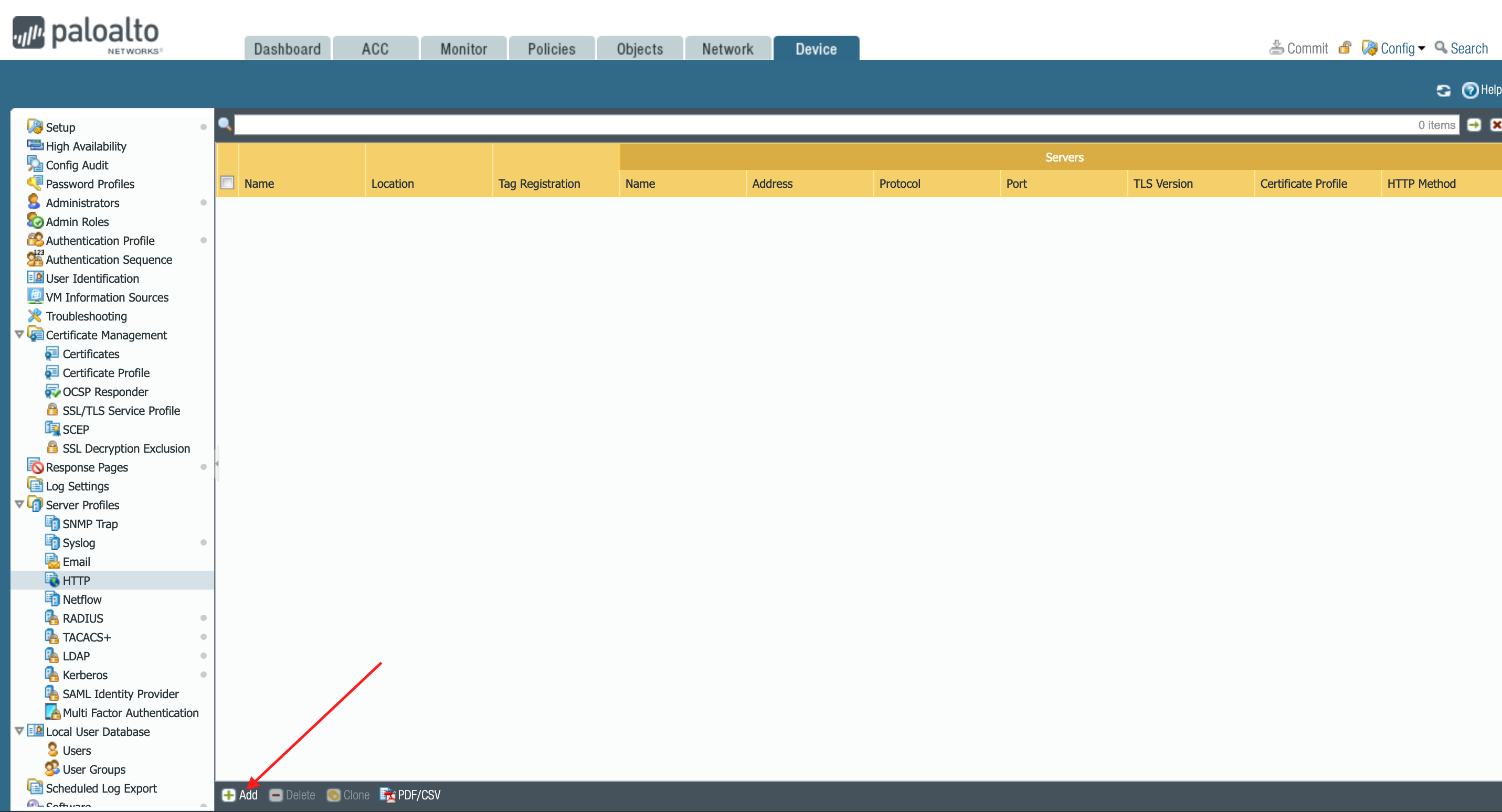The width and height of the screenshot is (1502, 812).
Task: Click the refresh icon near Help
Action: click(1444, 90)
